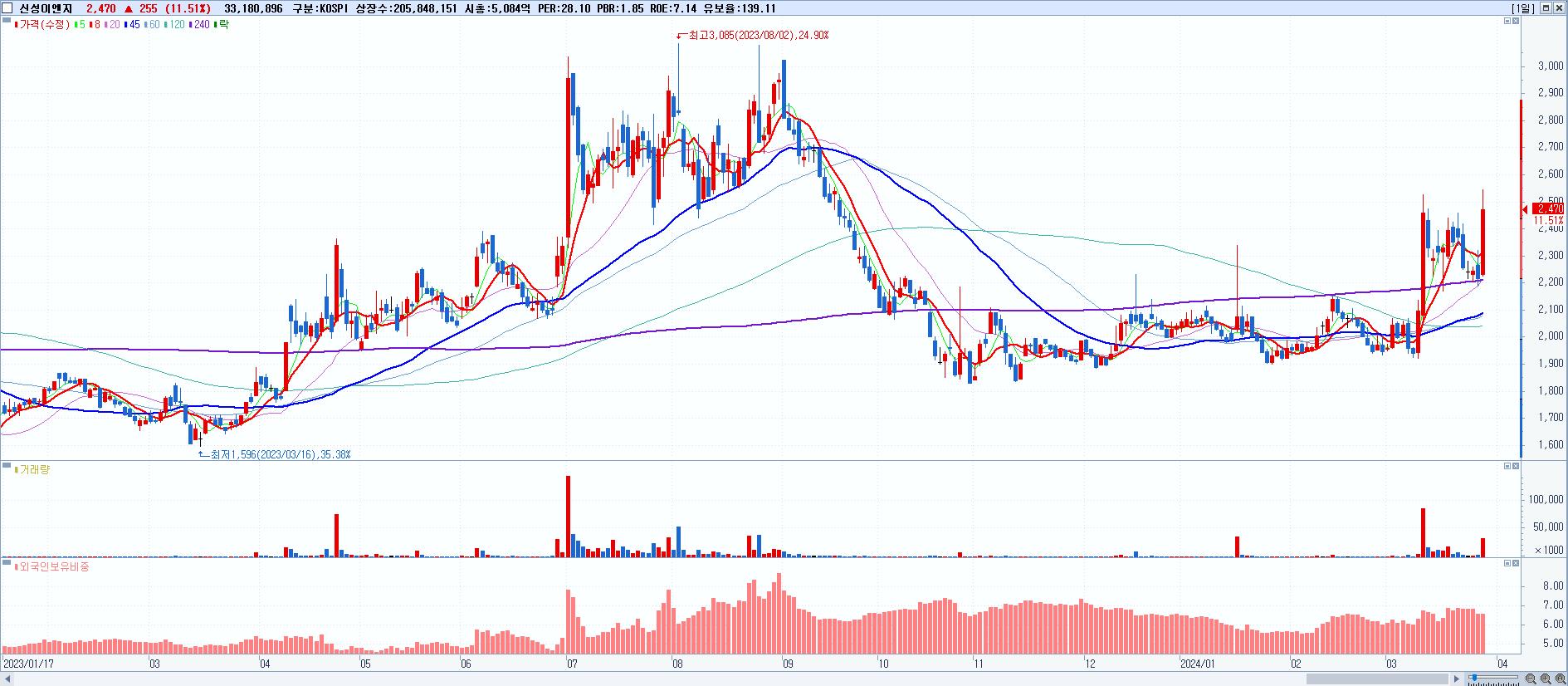Click the 8.00 foreign ownership axis label

(x=1553, y=586)
